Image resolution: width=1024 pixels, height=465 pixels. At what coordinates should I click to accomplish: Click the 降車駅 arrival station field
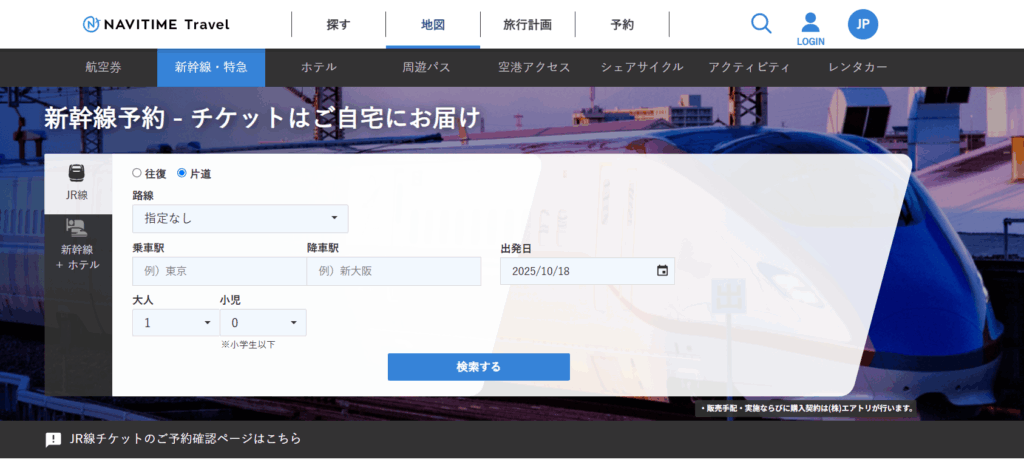393,271
